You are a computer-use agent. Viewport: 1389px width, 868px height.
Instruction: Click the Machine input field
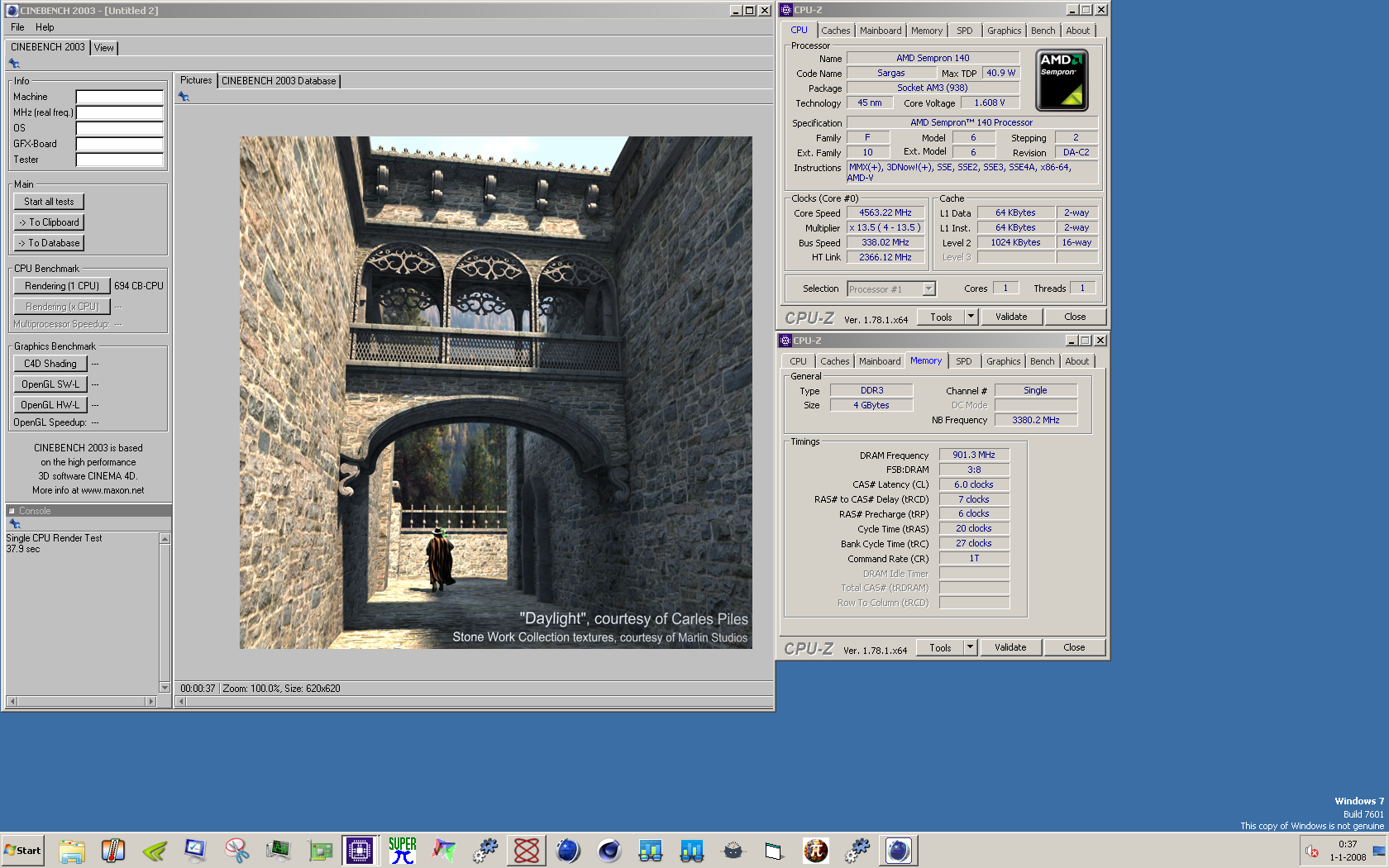119,97
